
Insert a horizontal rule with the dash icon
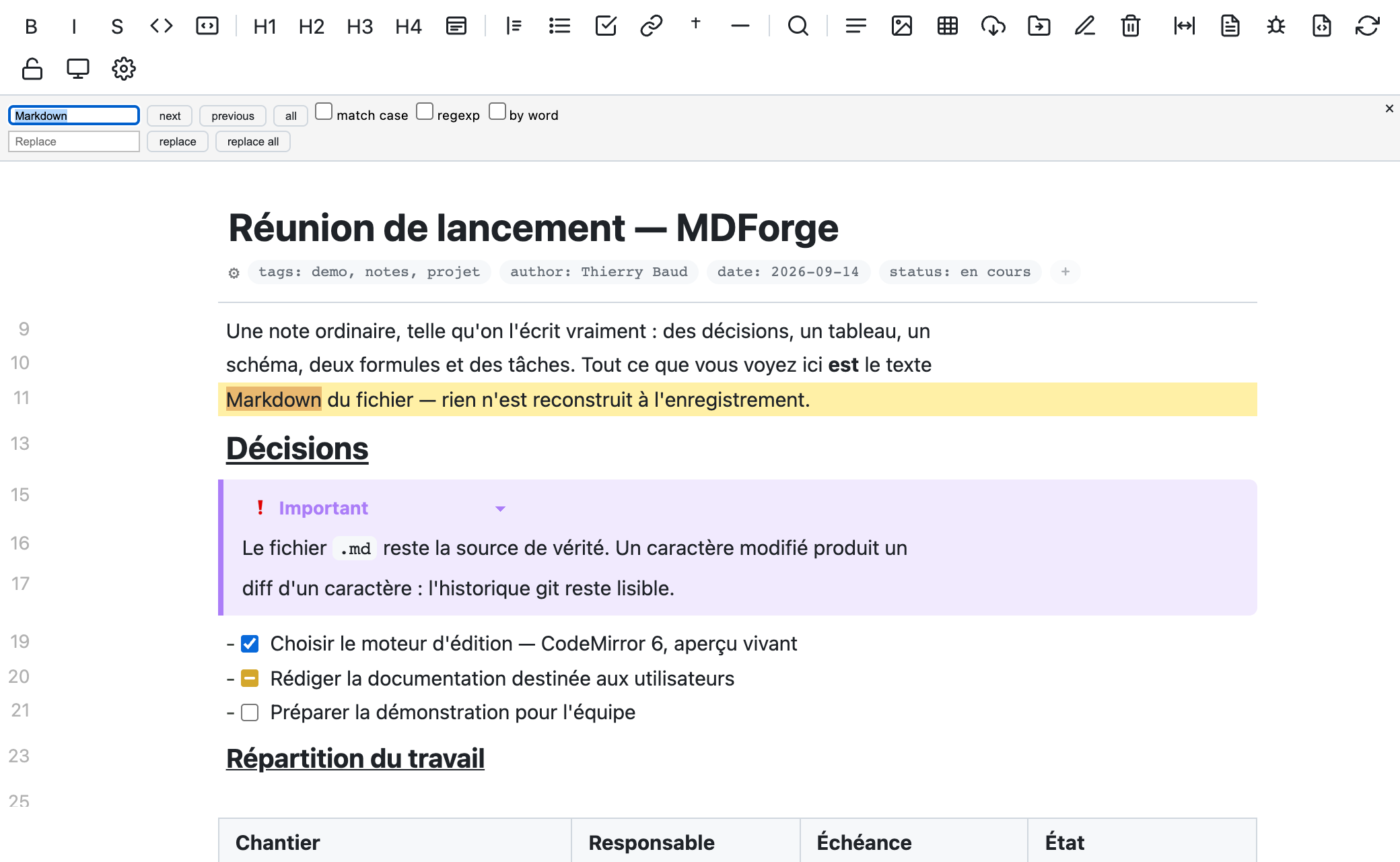pyautogui.click(x=740, y=26)
